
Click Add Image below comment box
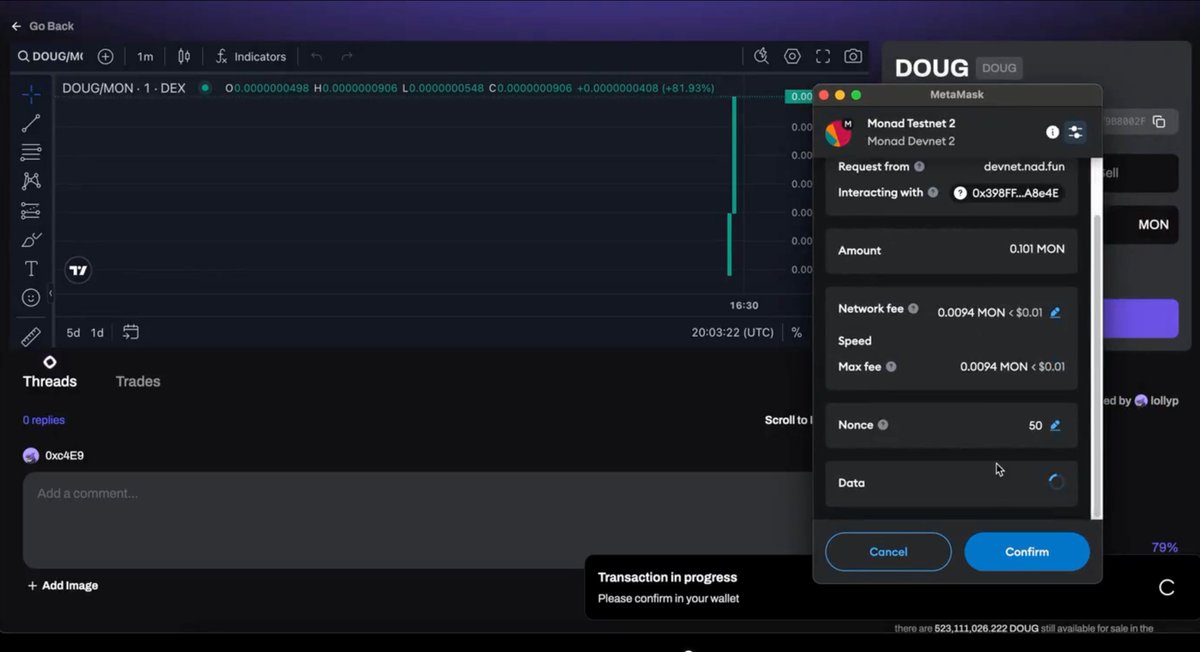point(63,585)
